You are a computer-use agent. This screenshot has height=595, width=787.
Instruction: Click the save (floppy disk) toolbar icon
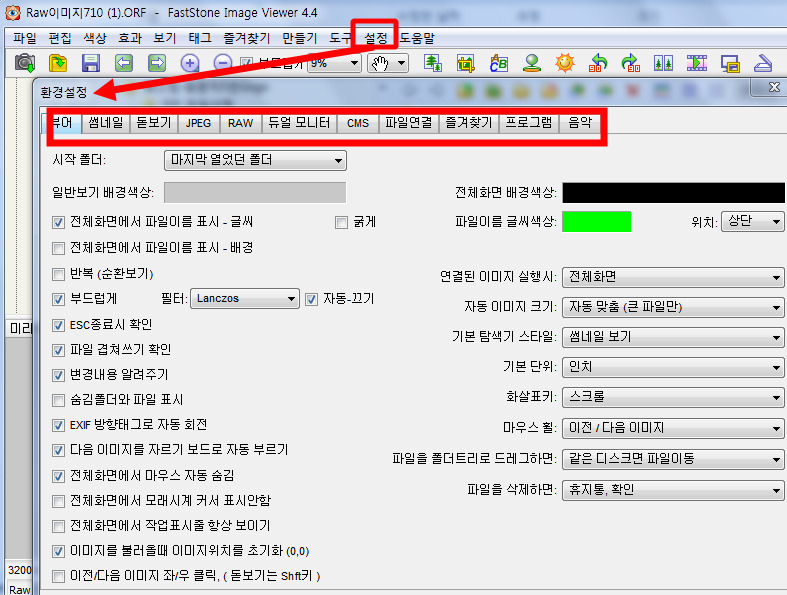coord(91,63)
